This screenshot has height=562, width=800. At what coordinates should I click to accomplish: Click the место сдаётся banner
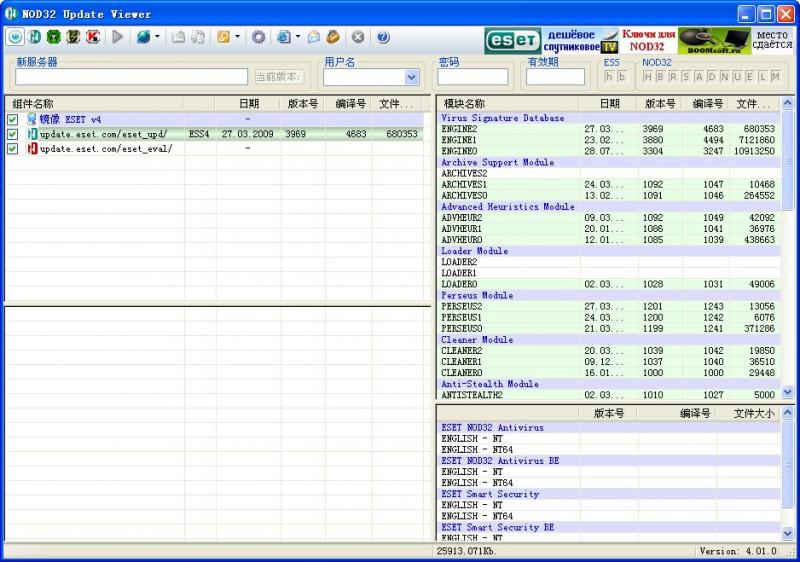772,41
